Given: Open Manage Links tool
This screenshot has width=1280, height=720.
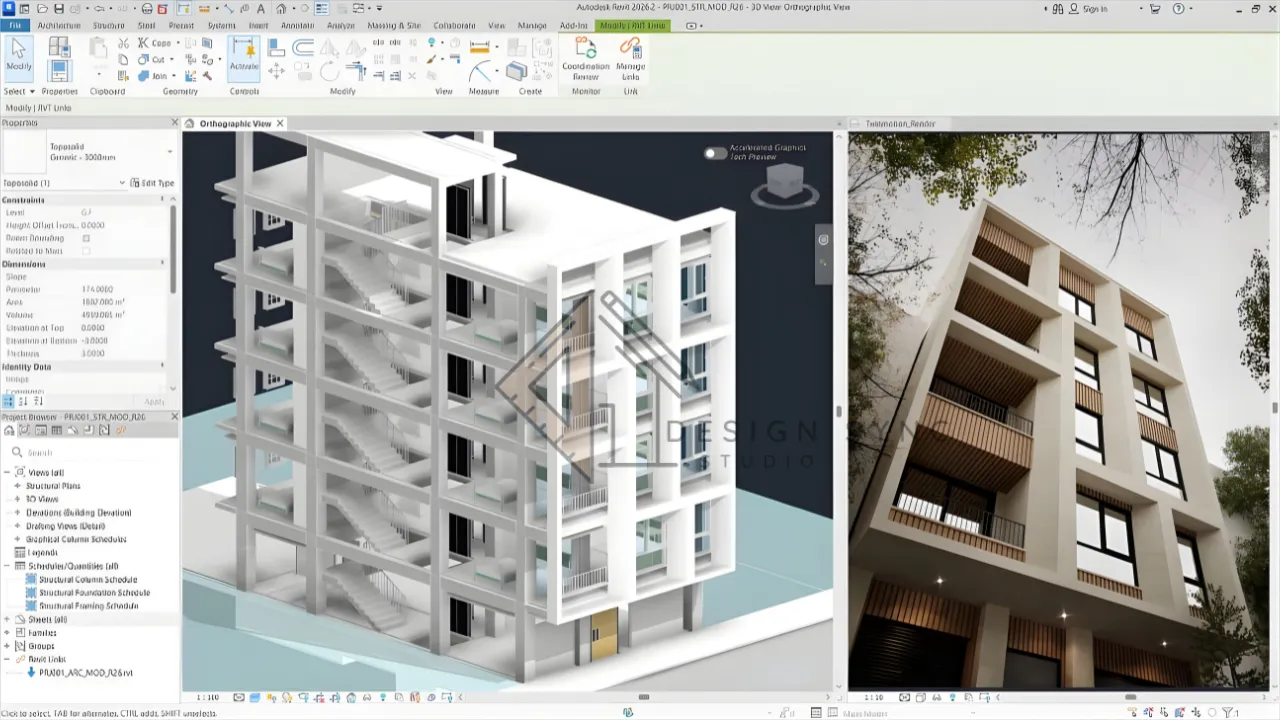Looking at the screenshot, I should coord(630,59).
